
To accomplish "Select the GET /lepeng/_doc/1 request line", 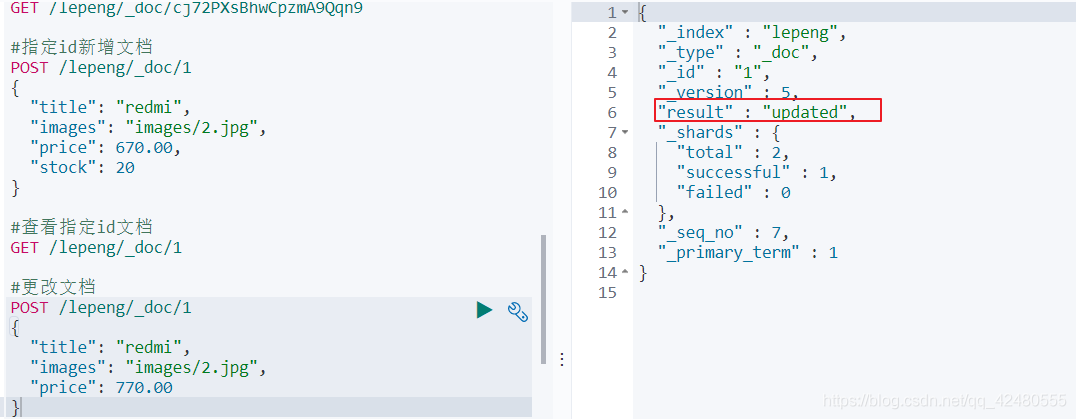I will coord(96,248).
